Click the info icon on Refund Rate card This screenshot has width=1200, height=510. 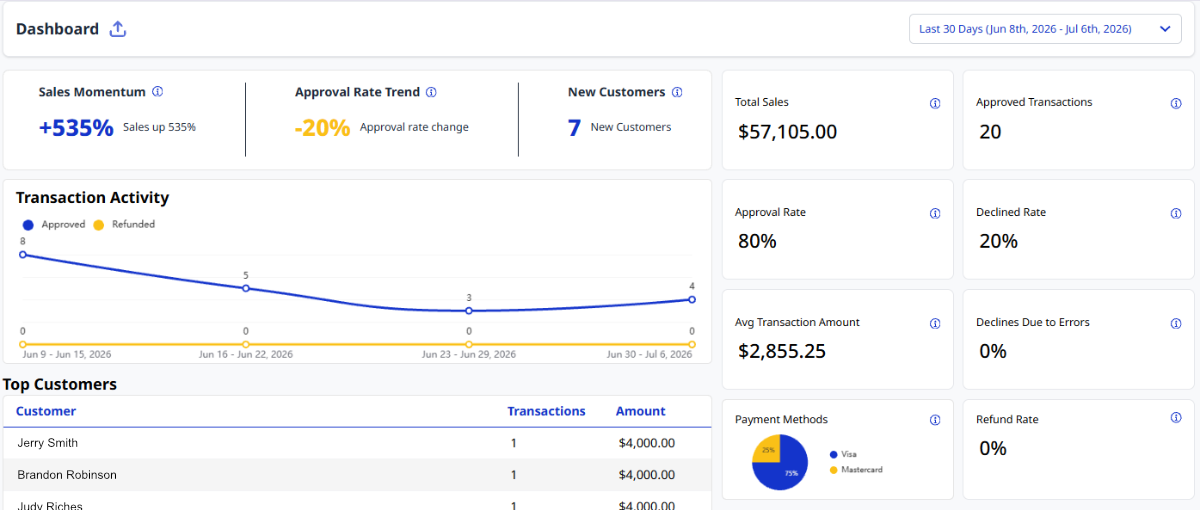pyautogui.click(x=1176, y=418)
